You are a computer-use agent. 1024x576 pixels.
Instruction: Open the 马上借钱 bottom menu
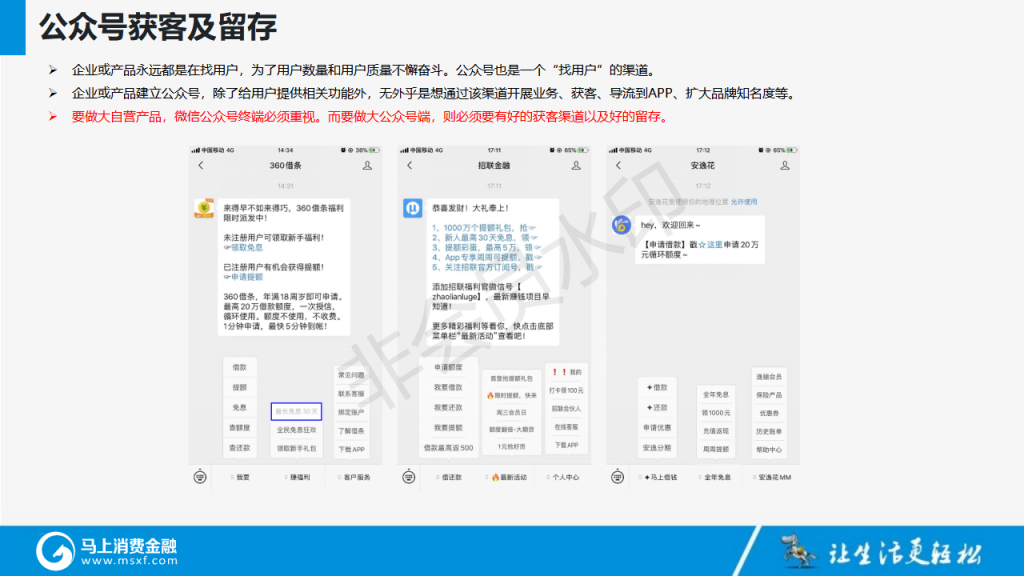659,477
